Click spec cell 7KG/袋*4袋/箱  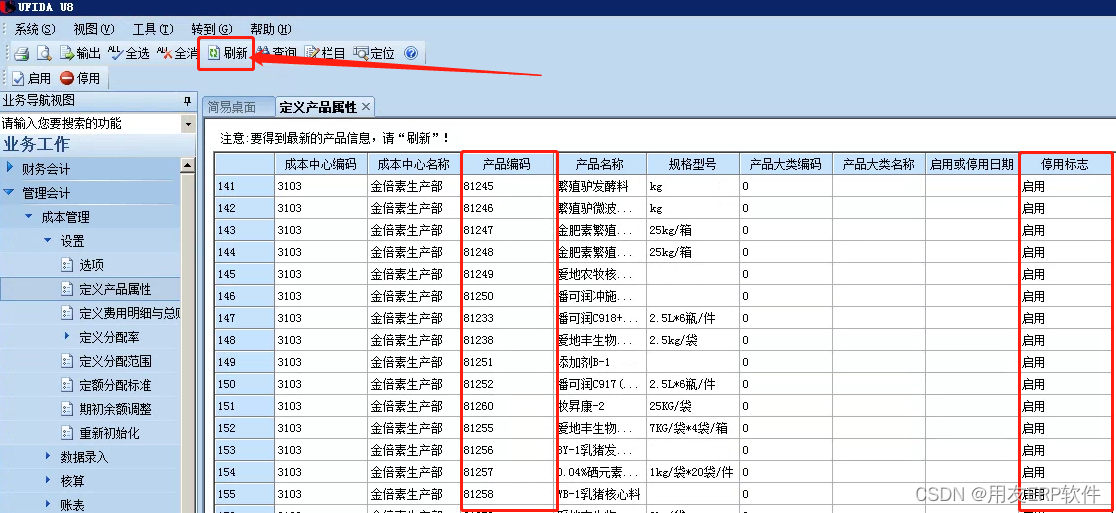click(x=693, y=428)
